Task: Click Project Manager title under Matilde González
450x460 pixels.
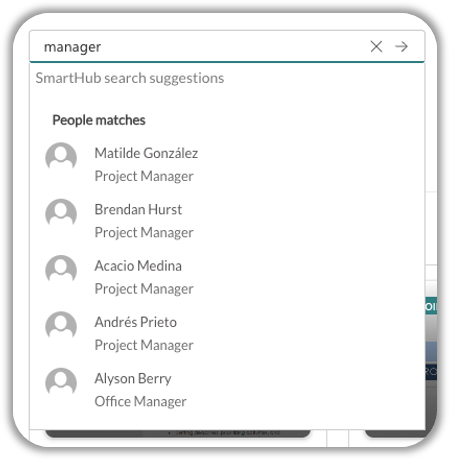Action: click(144, 176)
